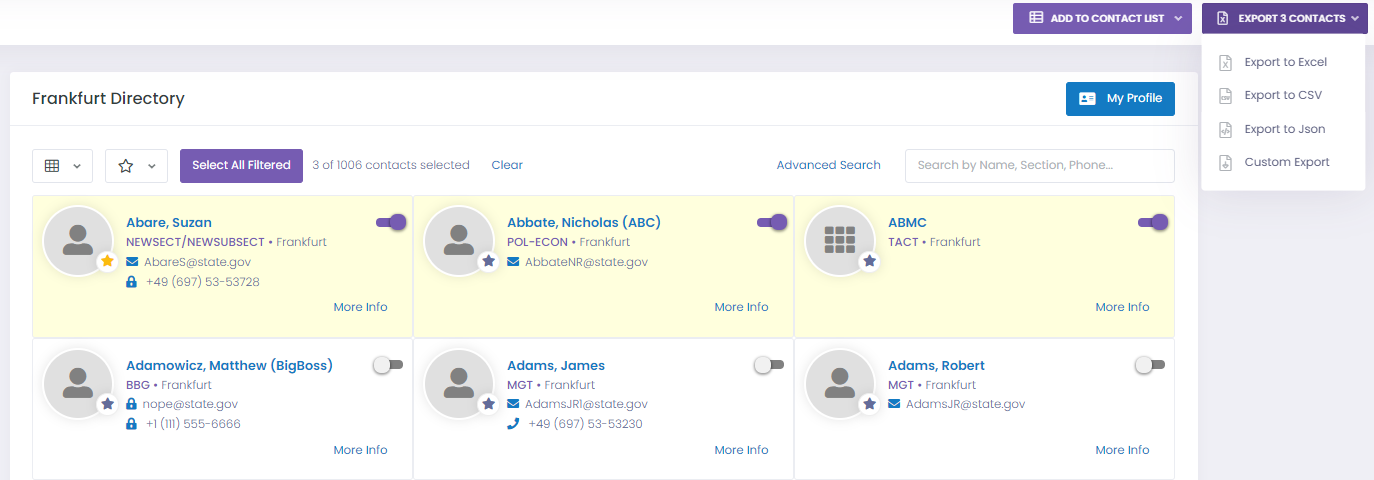Click ABMC grid avatar icon
Screen dimensions: 1374x480
[x=840, y=240]
